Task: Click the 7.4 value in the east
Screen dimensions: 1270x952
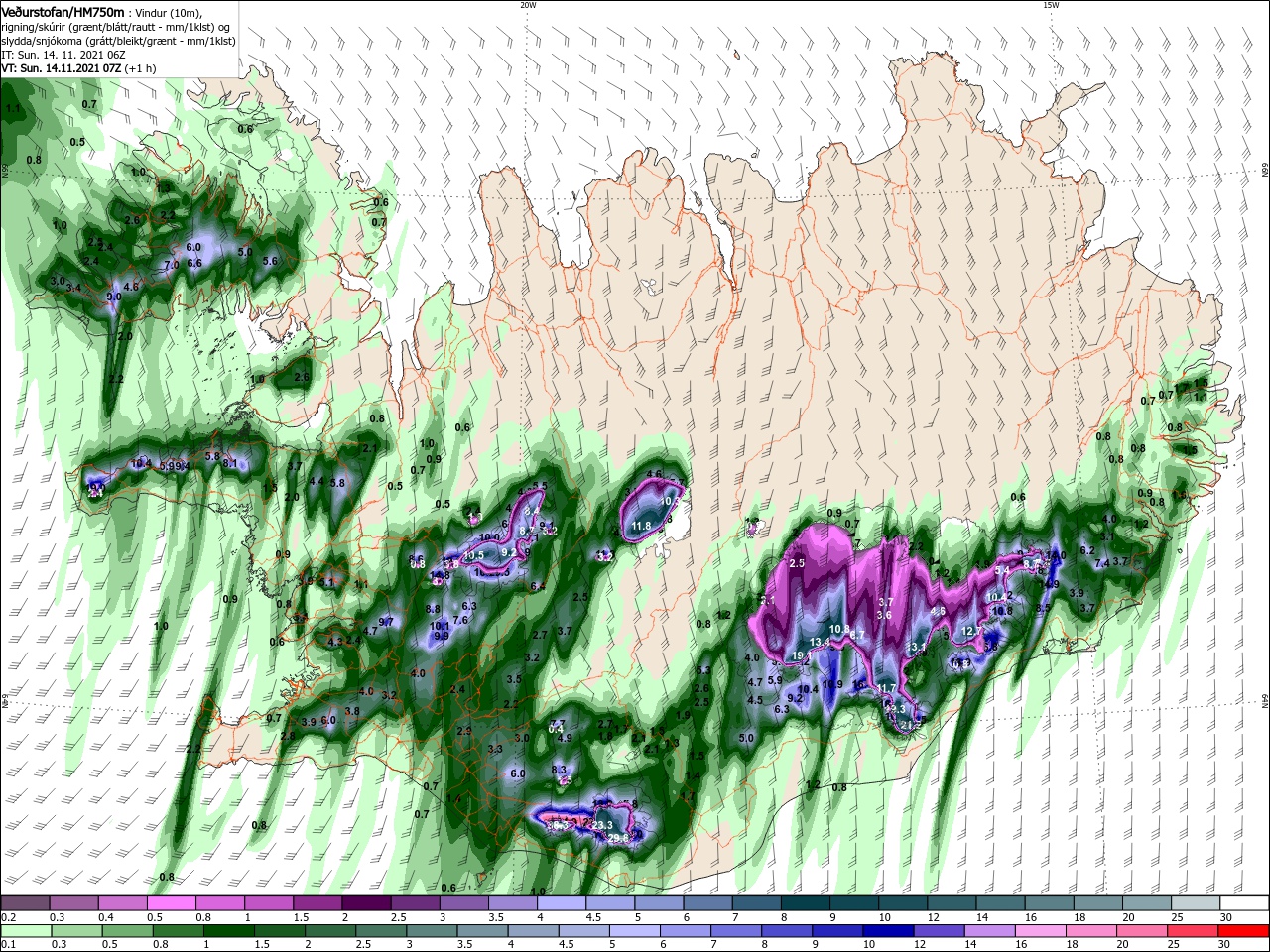Action: pyautogui.click(x=1101, y=563)
